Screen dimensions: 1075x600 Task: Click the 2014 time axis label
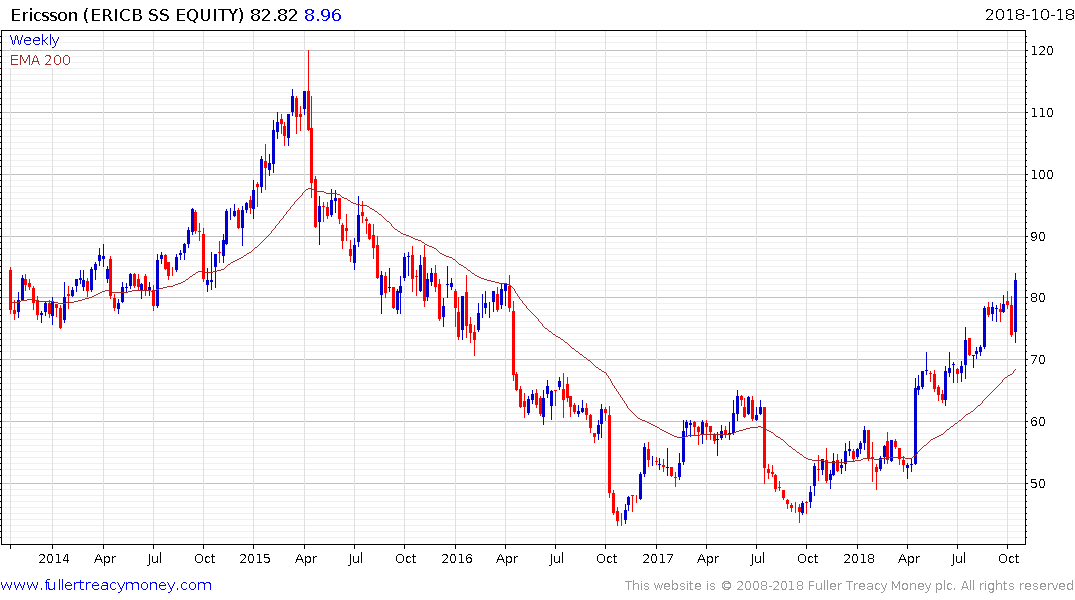coord(53,558)
